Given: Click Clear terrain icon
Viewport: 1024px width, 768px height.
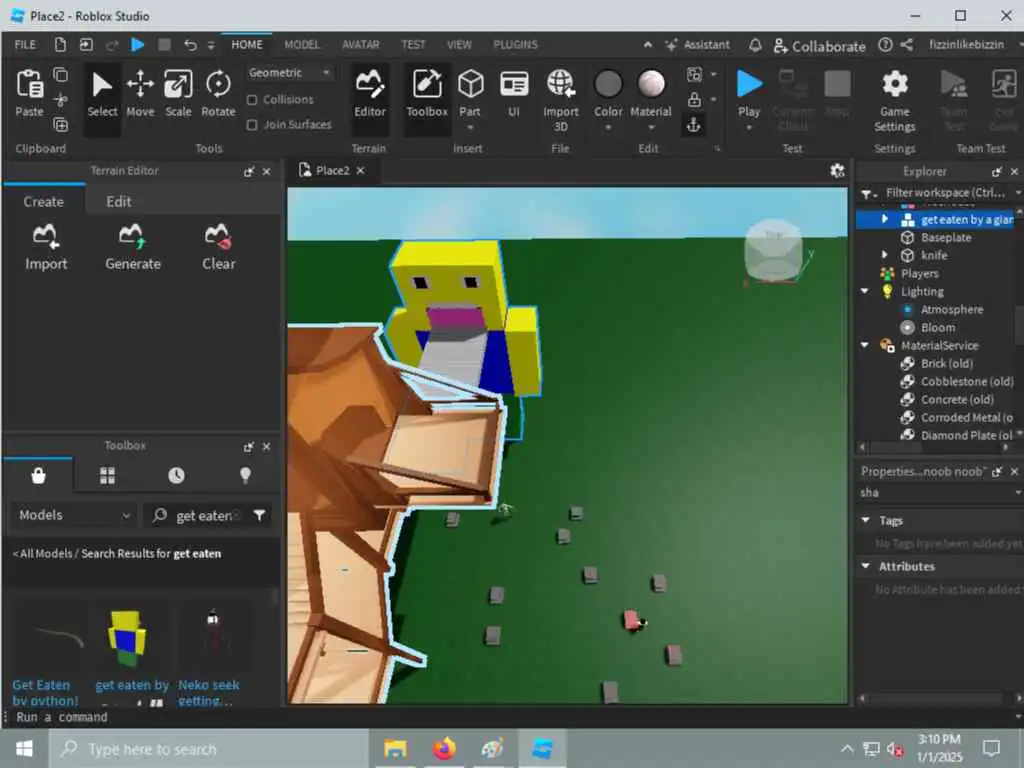Looking at the screenshot, I should coord(219,248).
